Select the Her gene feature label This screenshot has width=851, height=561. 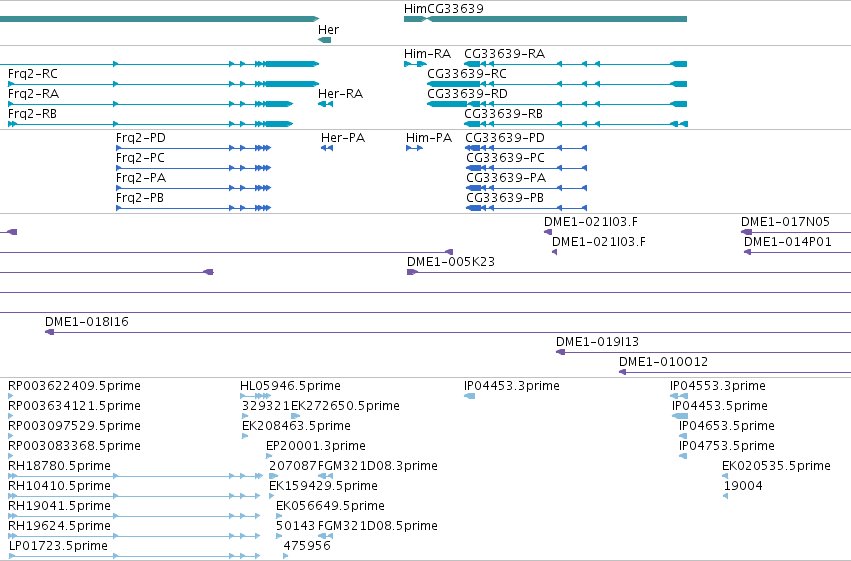[x=328, y=30]
